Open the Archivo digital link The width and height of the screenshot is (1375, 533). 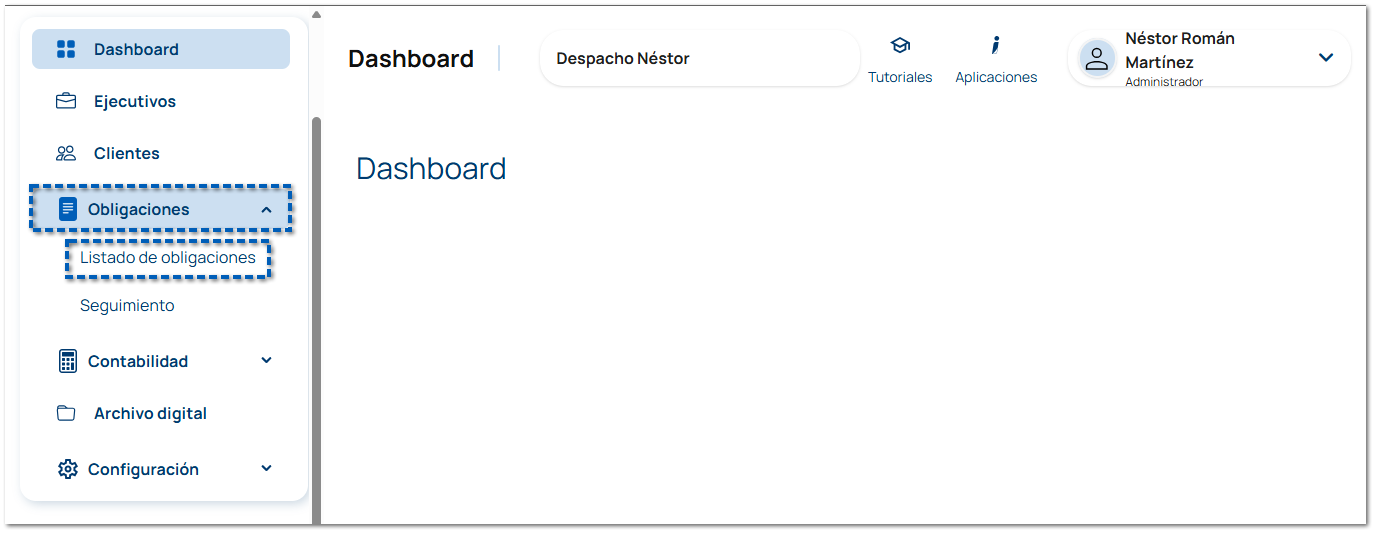tap(150, 413)
